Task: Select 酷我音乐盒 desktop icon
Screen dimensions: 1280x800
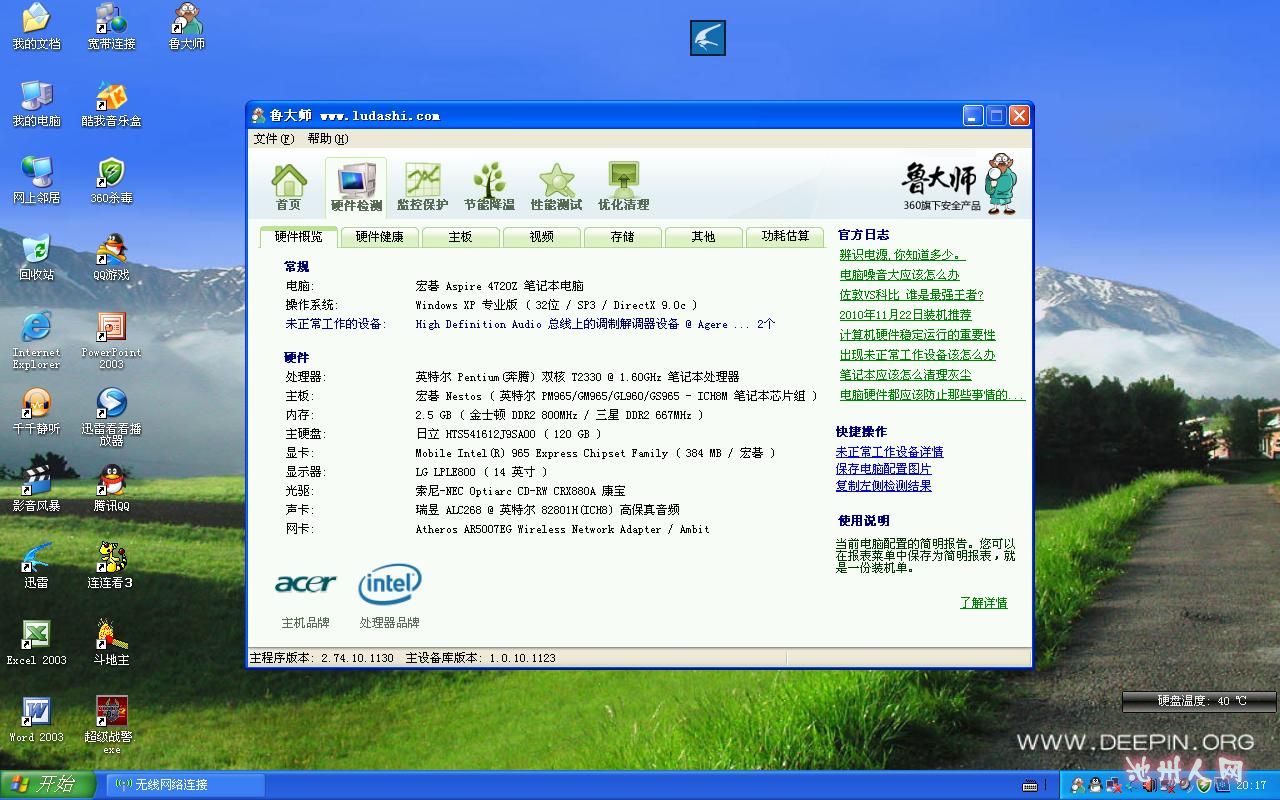Action: [x=111, y=104]
